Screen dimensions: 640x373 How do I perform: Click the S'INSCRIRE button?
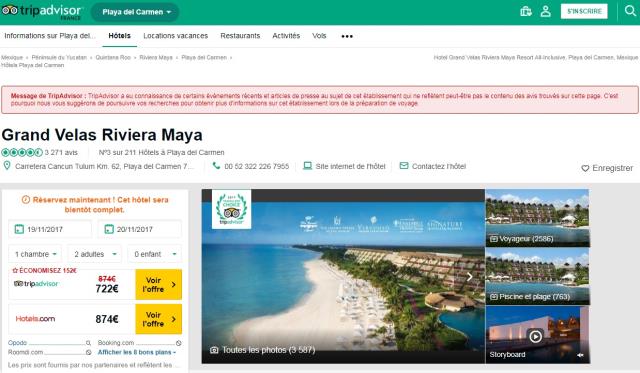584,11
